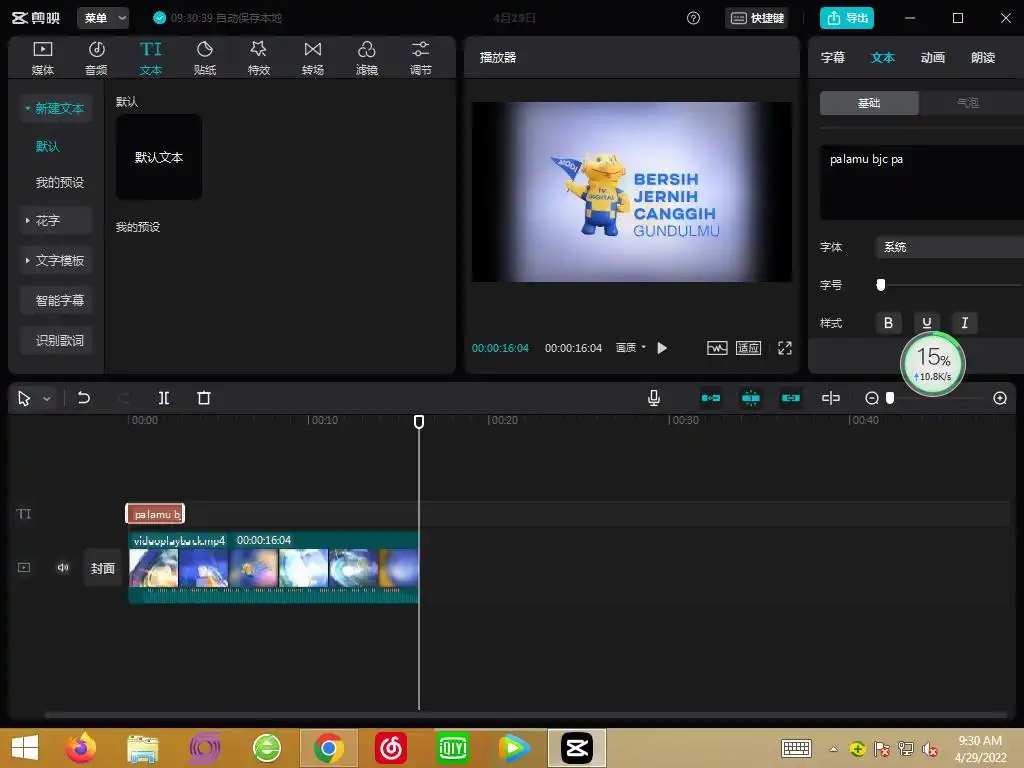The width and height of the screenshot is (1024, 768).
Task: Open the 音频 audio panel
Action: (x=96, y=57)
